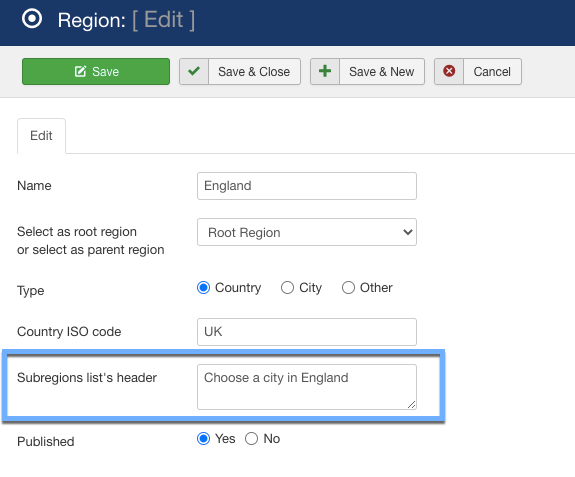
Task: Click the green checkmark icon for Save & Close
Action: coord(194,71)
